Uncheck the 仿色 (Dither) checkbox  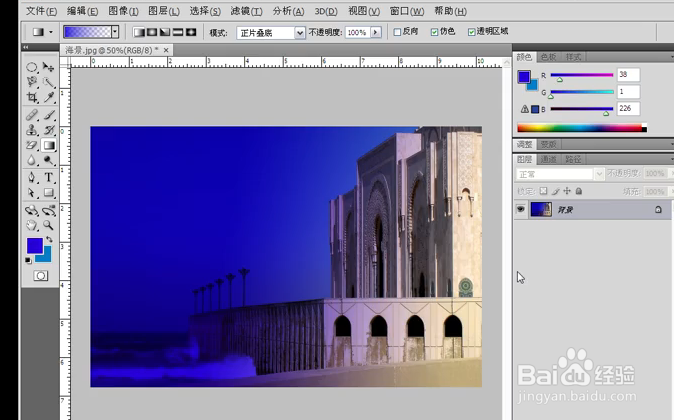(435, 32)
